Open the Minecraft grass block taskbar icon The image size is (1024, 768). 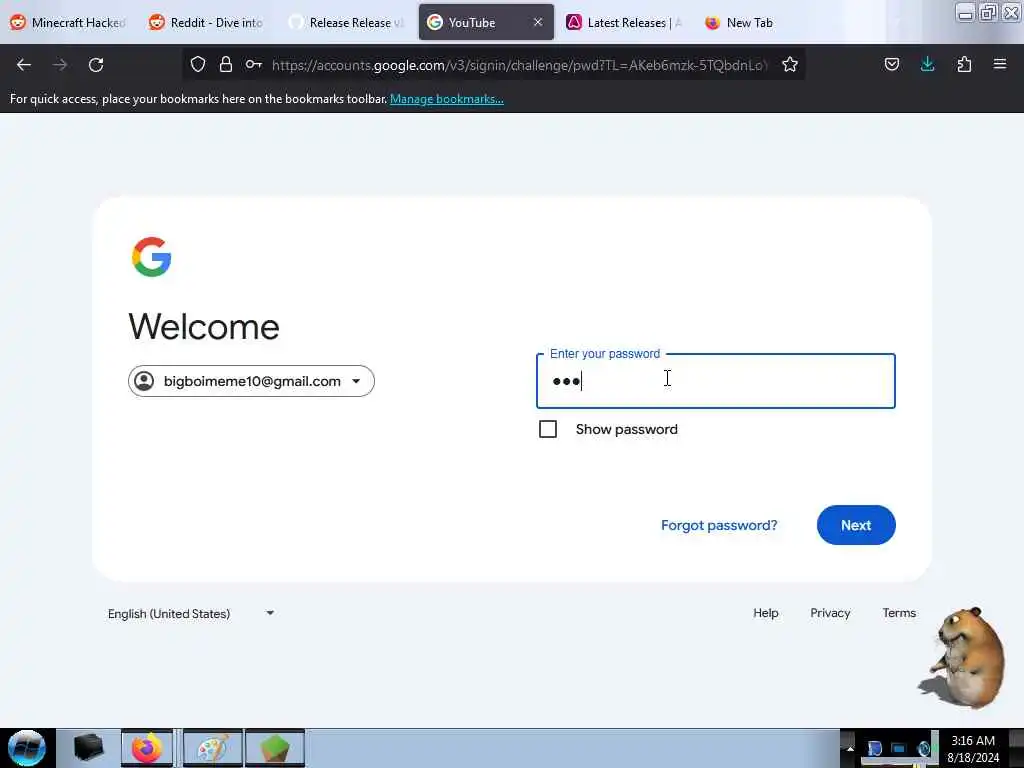click(x=275, y=748)
